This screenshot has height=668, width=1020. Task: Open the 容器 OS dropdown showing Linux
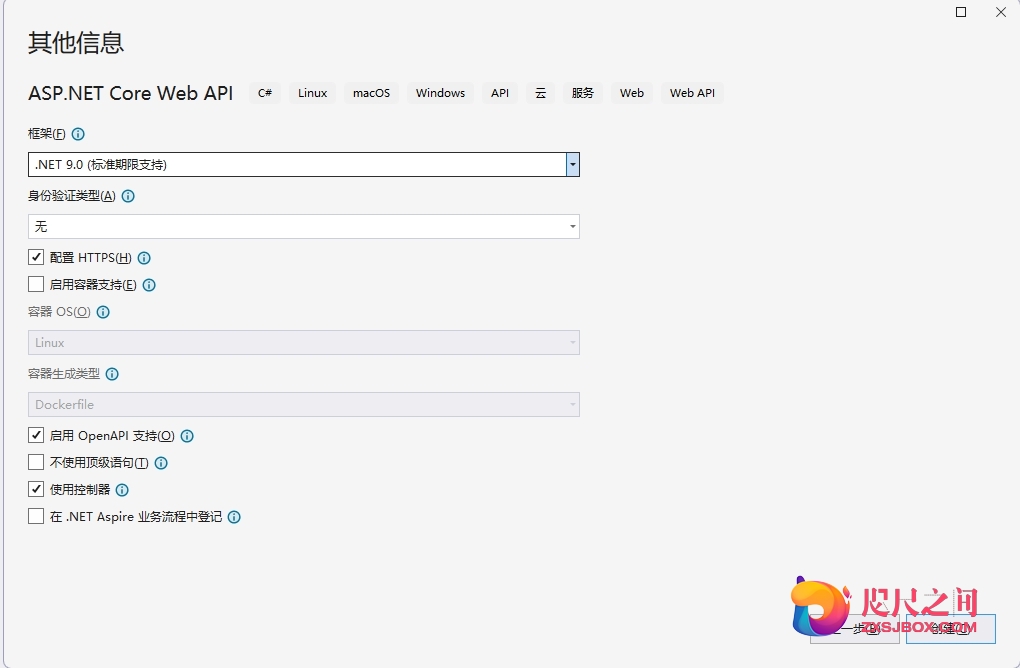coord(304,343)
